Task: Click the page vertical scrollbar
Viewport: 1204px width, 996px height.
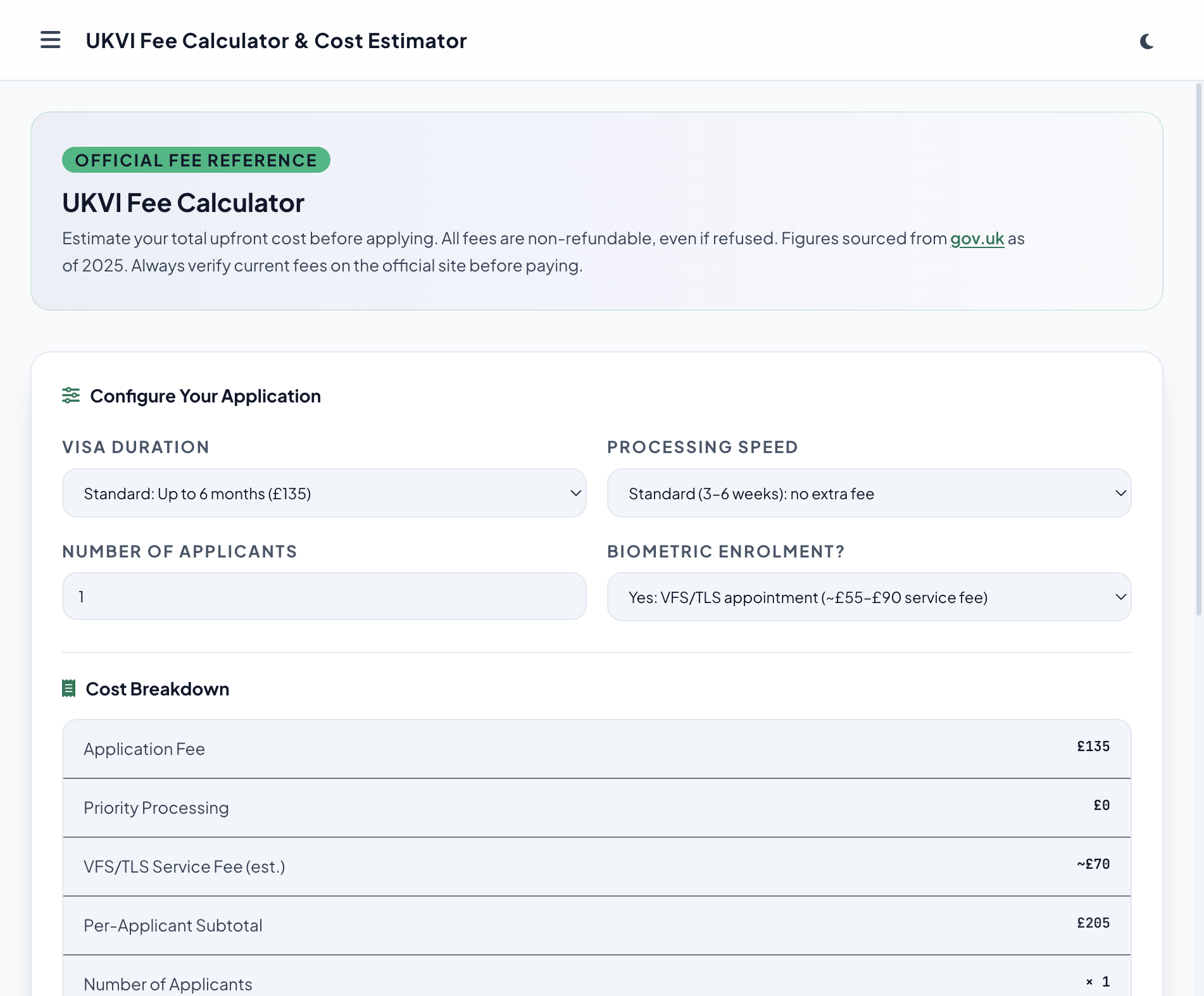Action: tap(1198, 348)
